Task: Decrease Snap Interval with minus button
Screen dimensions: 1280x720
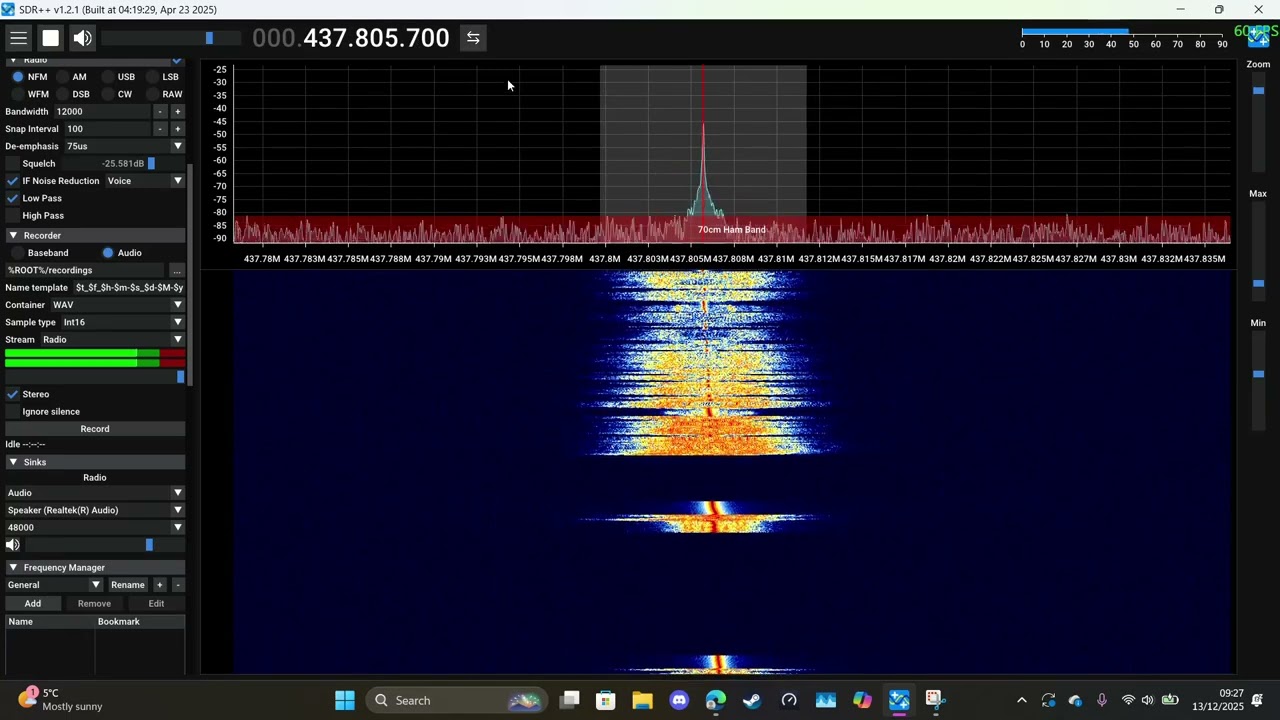Action: point(160,129)
